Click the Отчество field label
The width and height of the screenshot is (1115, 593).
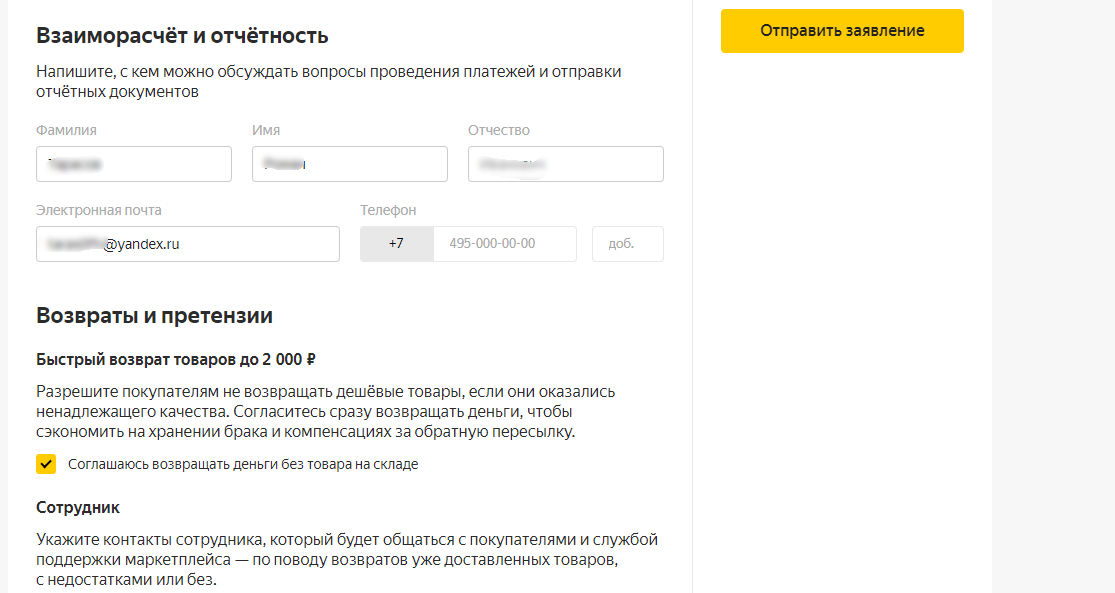coord(499,130)
